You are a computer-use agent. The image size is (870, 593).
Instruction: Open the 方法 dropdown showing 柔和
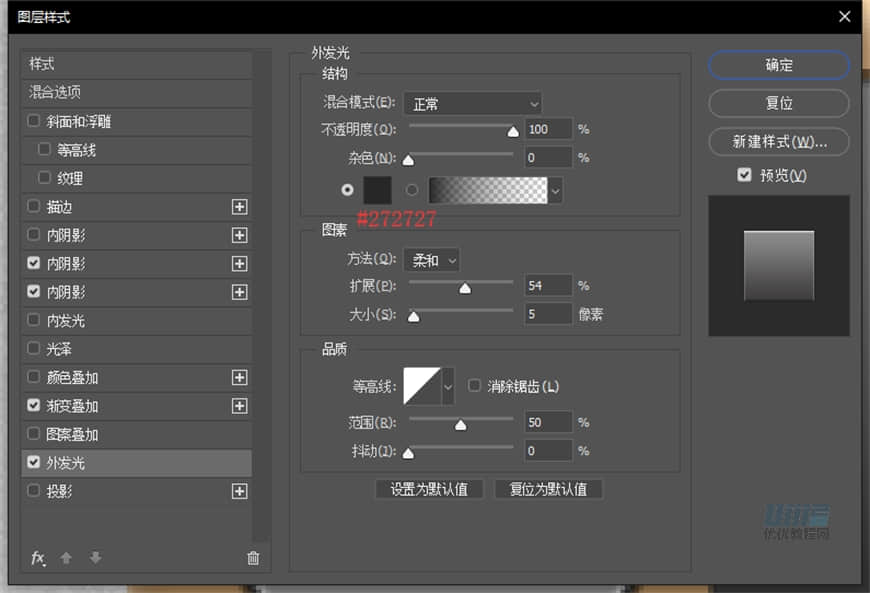pos(432,260)
